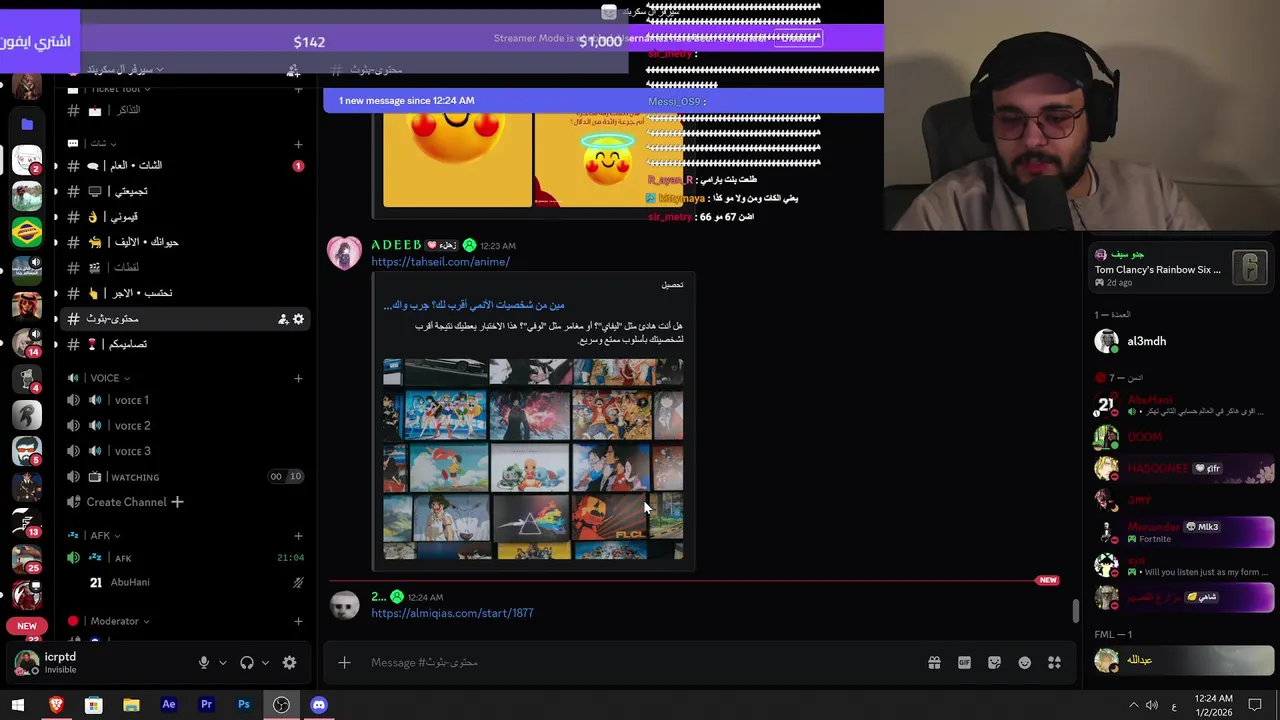Open anime collage embed image
Image resolution: width=1280 pixels, height=720 pixels.
click(533, 459)
